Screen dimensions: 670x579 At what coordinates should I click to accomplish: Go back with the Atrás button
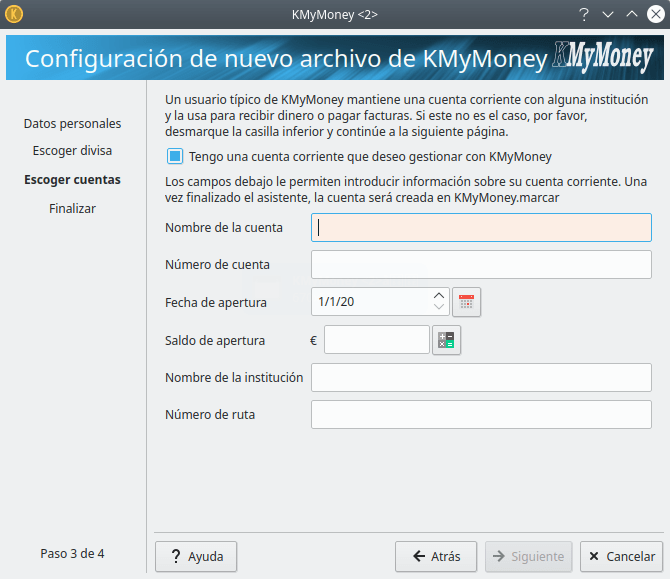pos(436,556)
